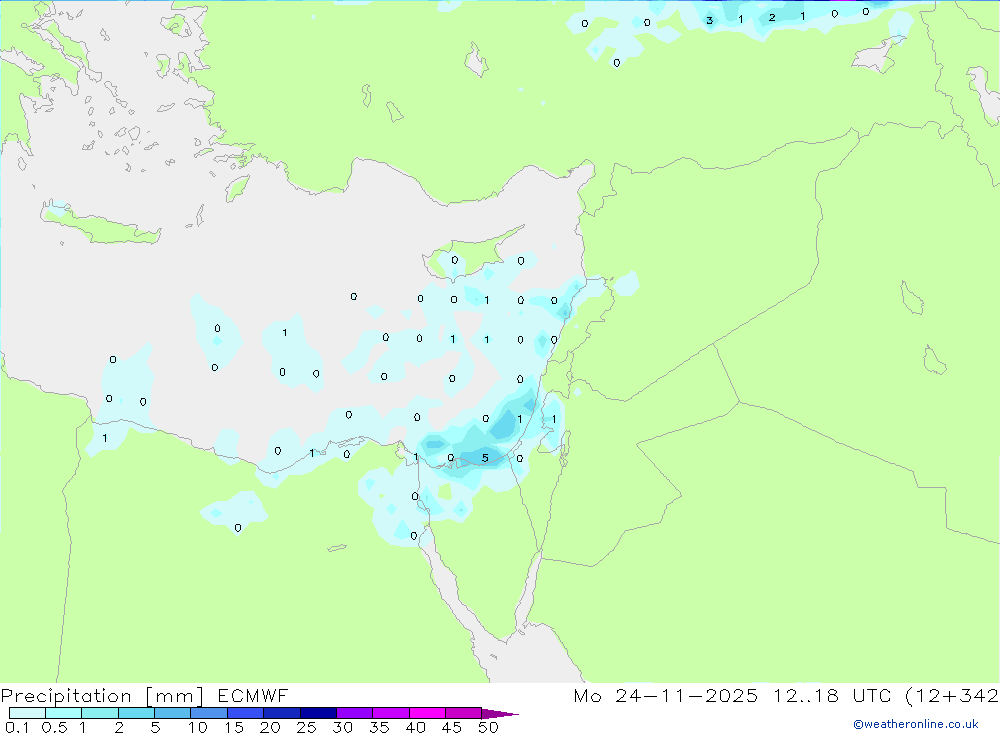Click the '25' legend scale label
Screen dimensions: 1000x733
coord(307,727)
